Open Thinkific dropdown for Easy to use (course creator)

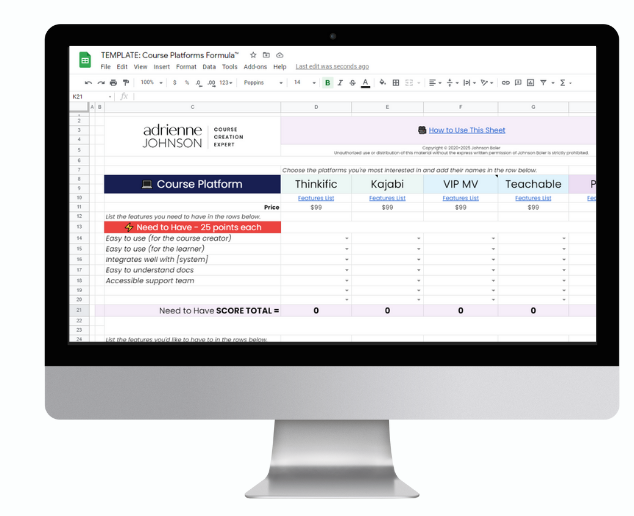coord(347,239)
